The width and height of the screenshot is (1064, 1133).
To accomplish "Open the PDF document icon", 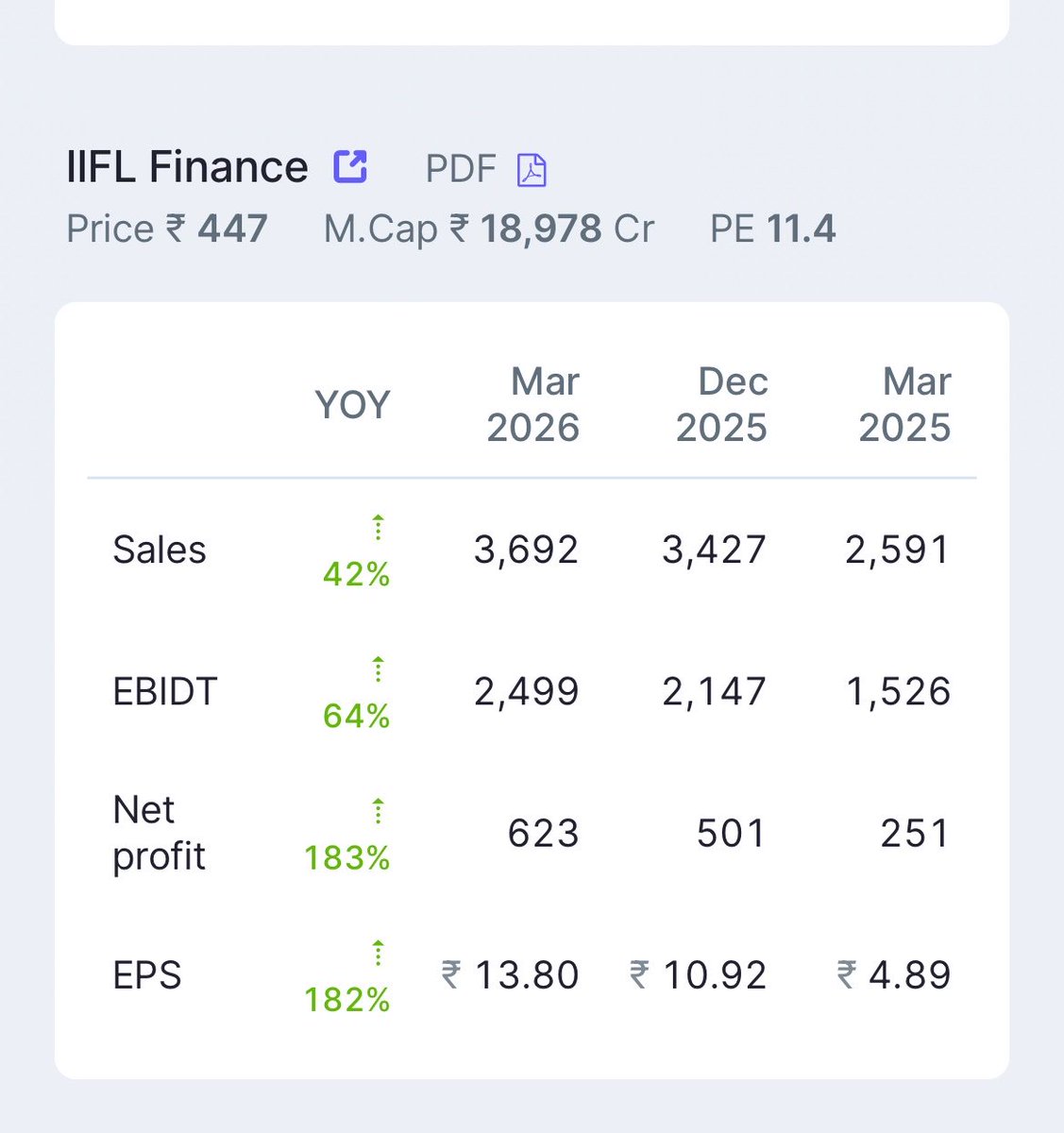I will coord(532,170).
